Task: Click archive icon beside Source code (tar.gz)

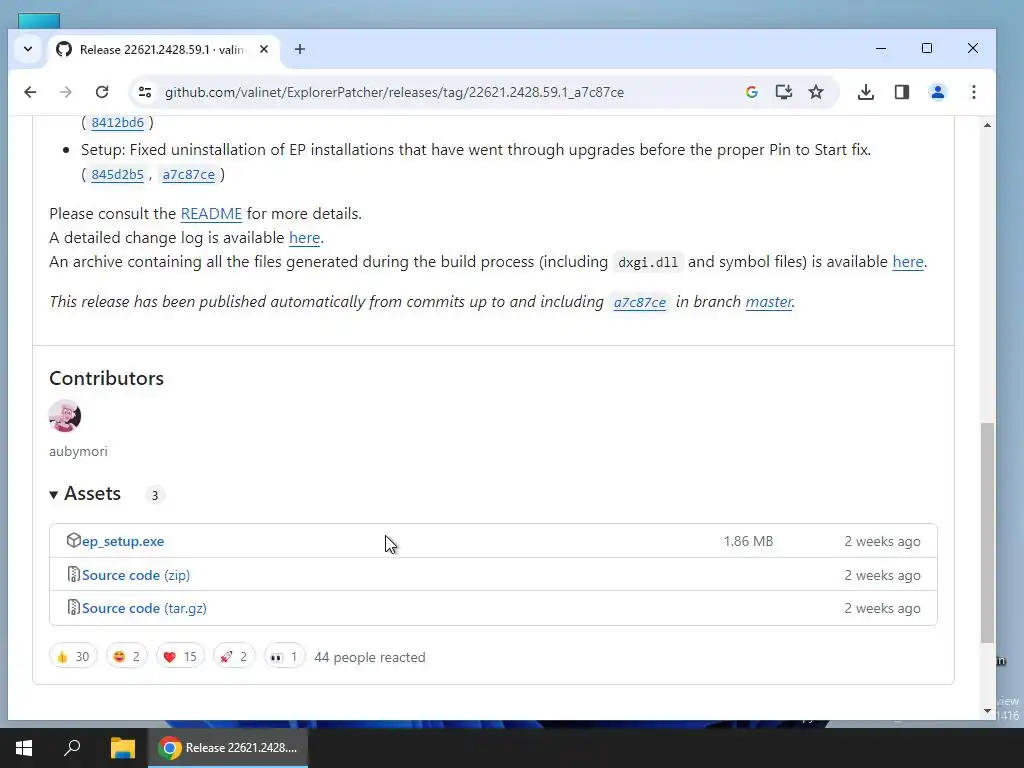Action: 73,608
